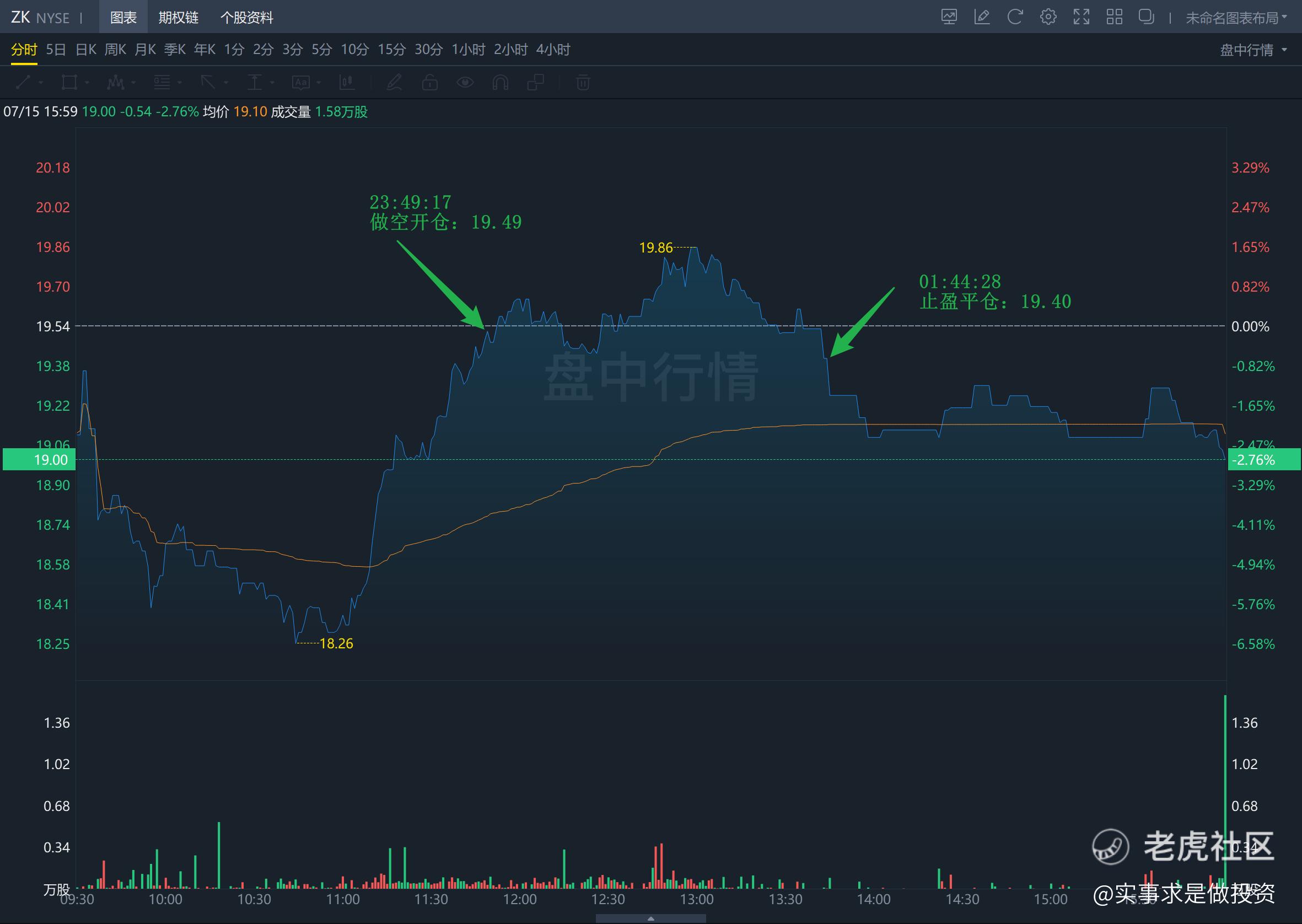Select the text annotation tool
Image resolution: width=1302 pixels, height=924 pixels.
[x=301, y=83]
